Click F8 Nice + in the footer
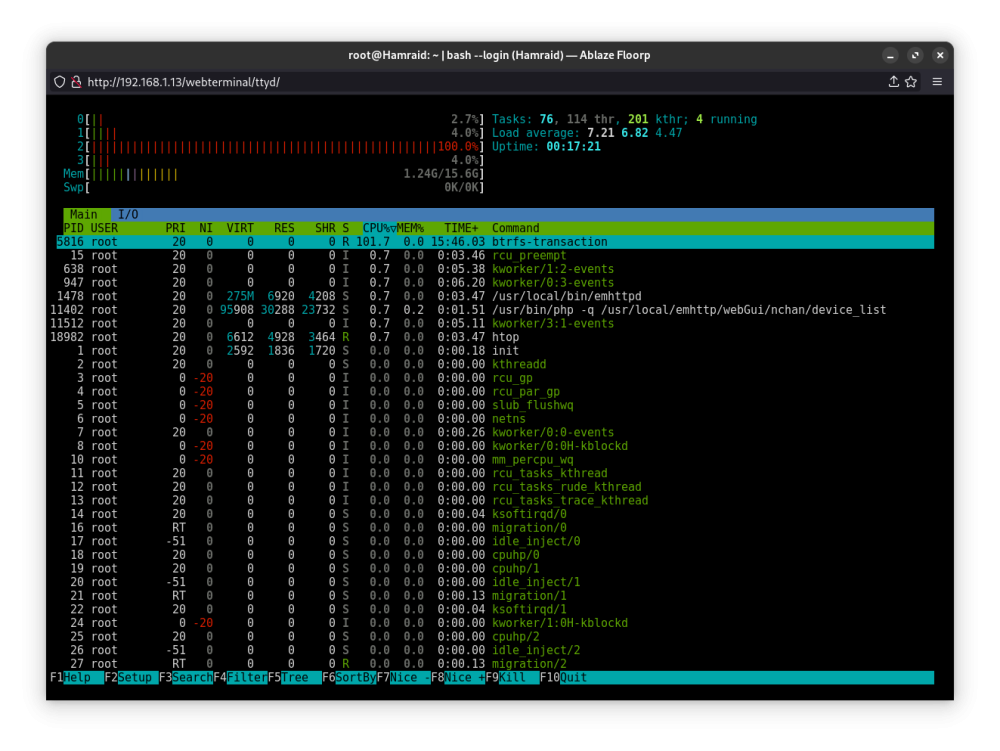Viewport: 1000px width, 751px height. click(x=458, y=678)
